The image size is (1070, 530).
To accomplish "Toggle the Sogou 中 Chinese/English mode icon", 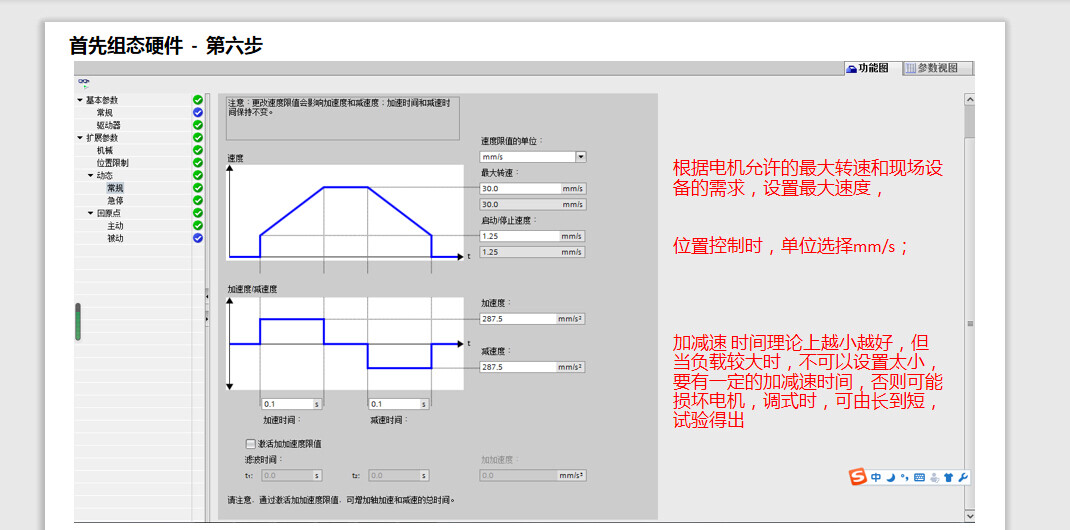I will 876,477.
